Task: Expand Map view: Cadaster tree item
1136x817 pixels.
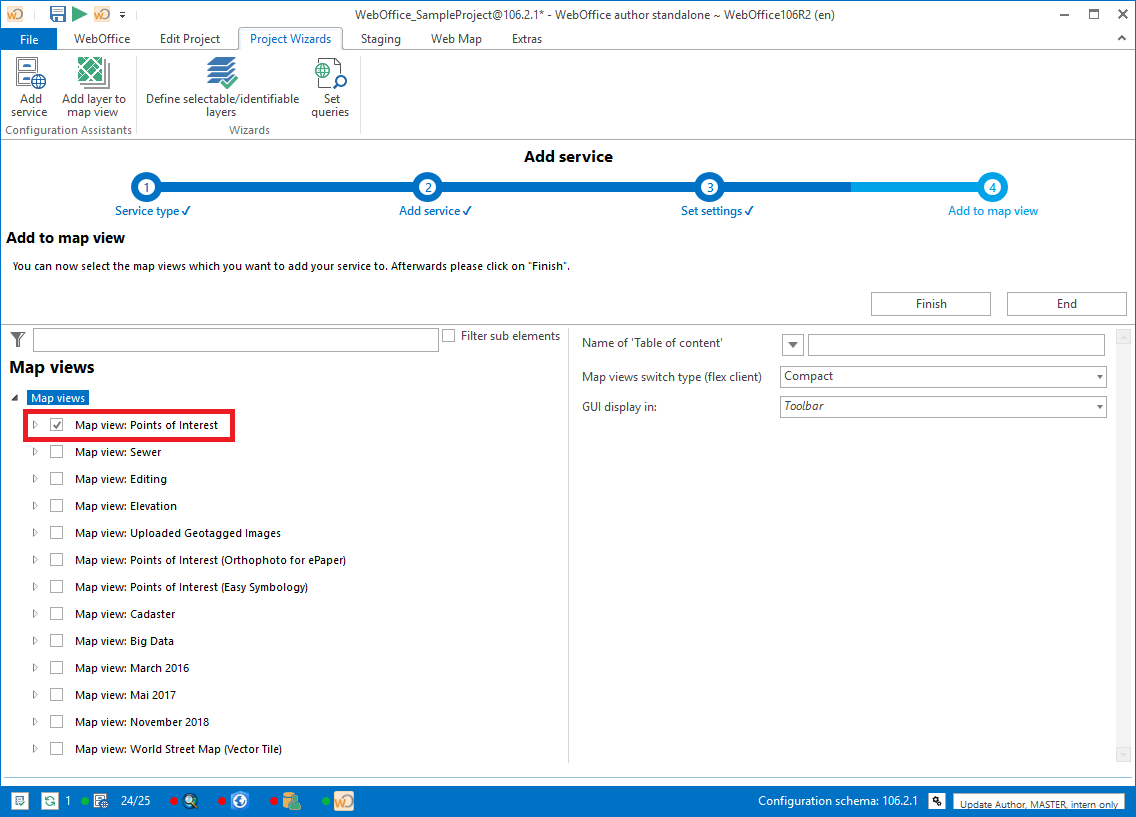Action: click(34, 613)
